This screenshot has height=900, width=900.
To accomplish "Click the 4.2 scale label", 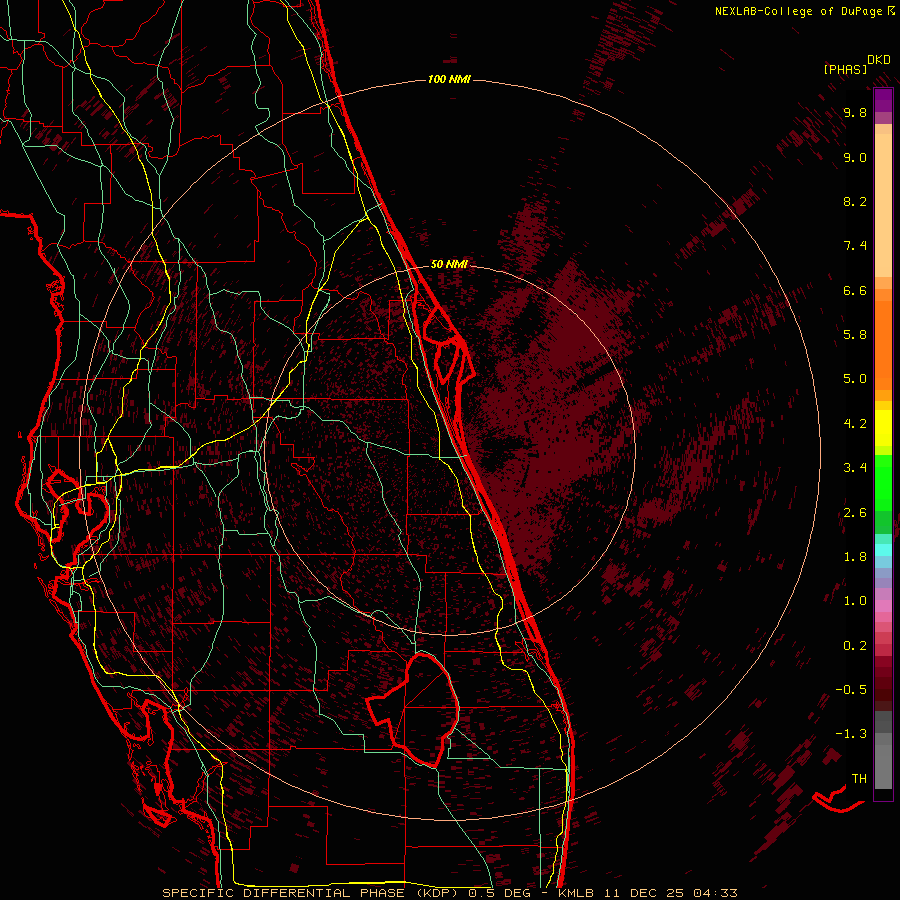I will pyautogui.click(x=855, y=424).
